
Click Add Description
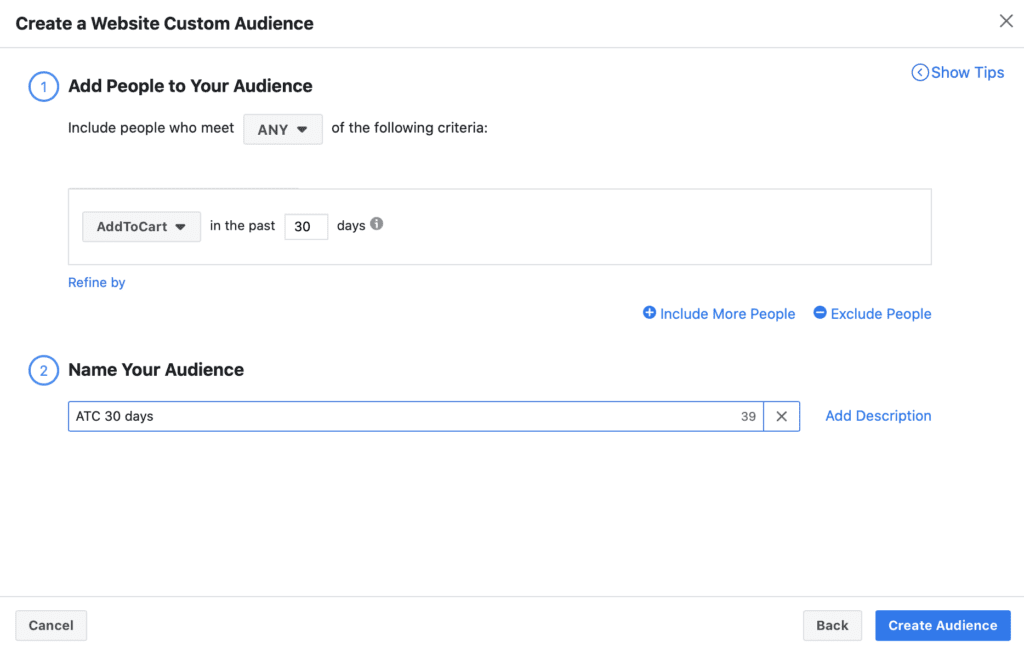tap(878, 416)
